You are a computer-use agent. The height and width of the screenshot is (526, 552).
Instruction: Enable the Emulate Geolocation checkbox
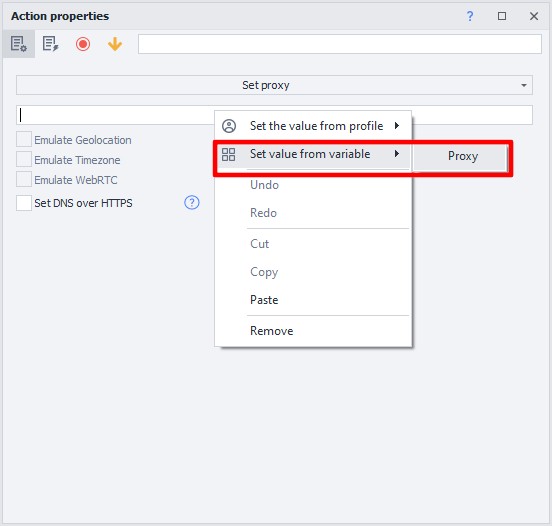coord(24,139)
